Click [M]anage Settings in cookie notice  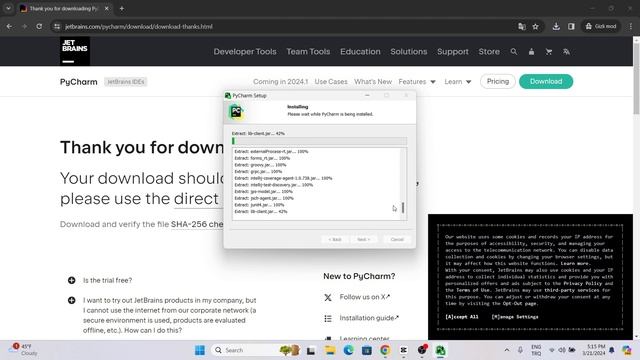[515, 317]
